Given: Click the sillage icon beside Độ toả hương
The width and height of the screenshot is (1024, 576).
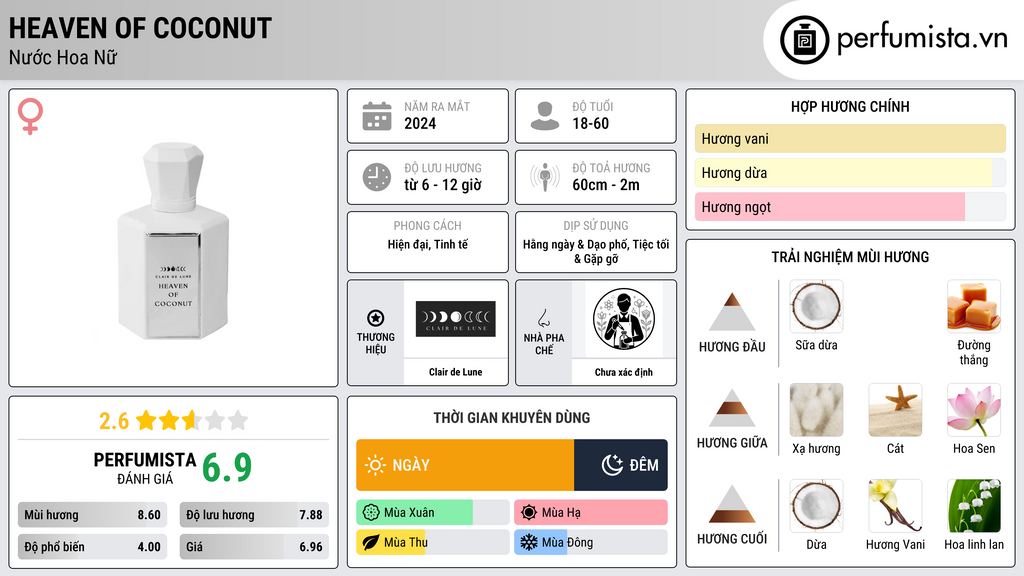Looking at the screenshot, I should point(545,177).
